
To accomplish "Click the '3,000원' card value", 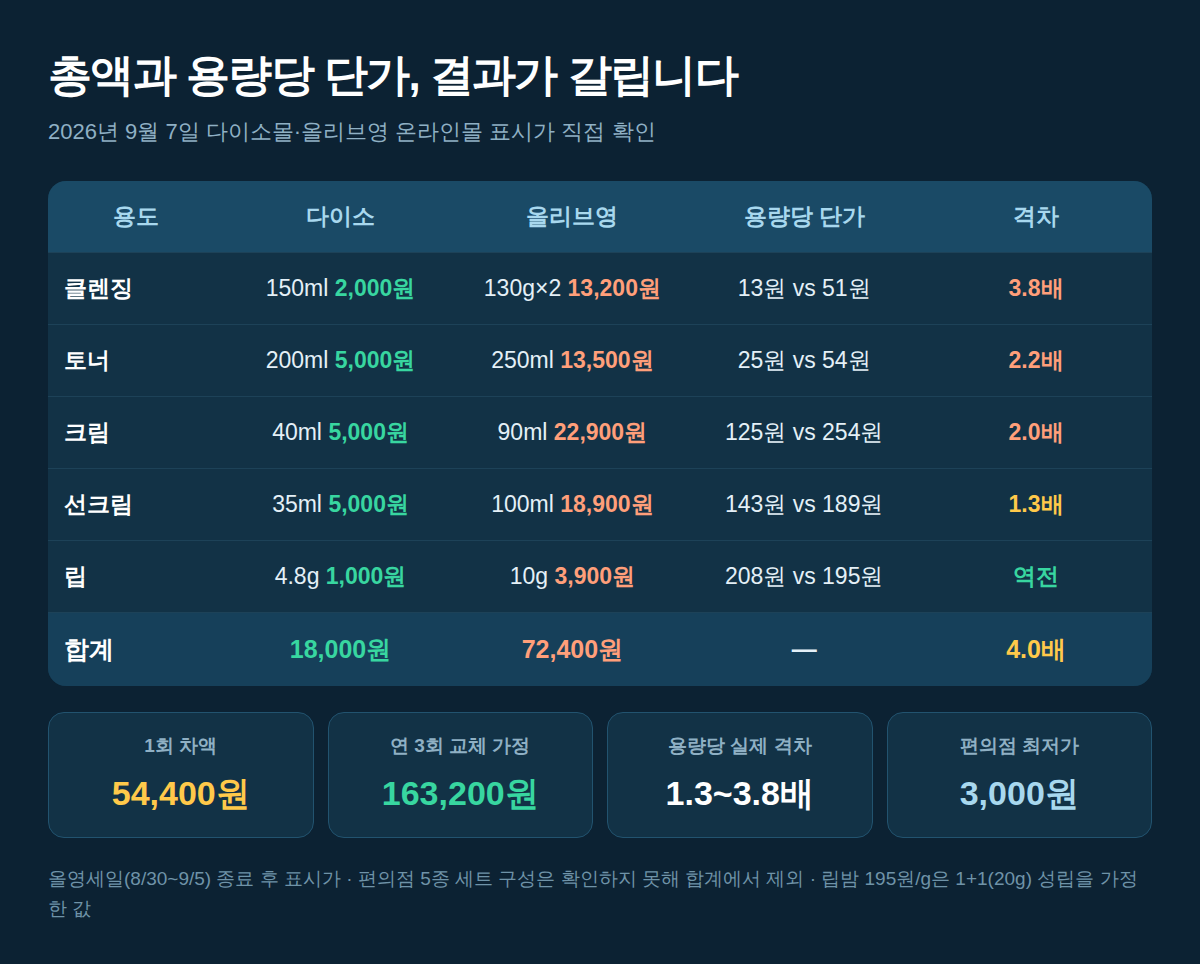I will pos(1019,794).
